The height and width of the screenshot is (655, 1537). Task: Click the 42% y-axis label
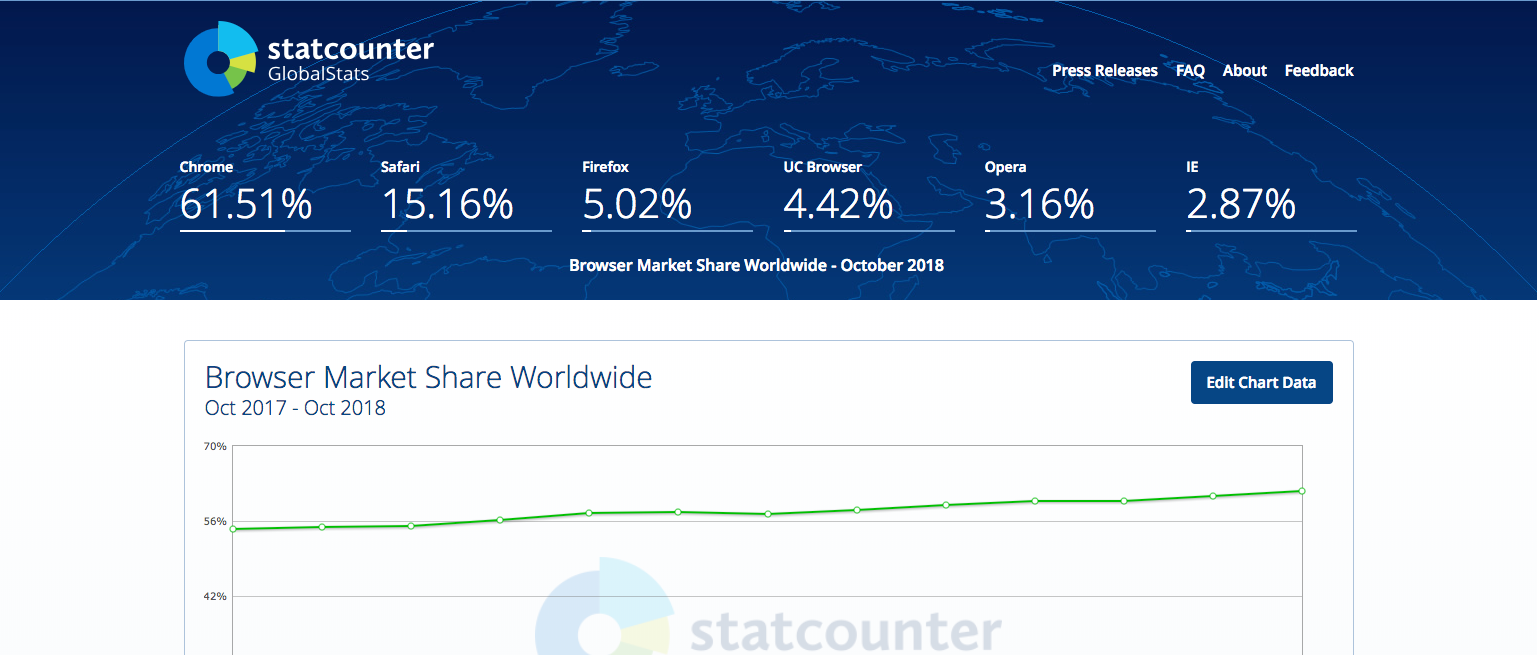(x=216, y=596)
